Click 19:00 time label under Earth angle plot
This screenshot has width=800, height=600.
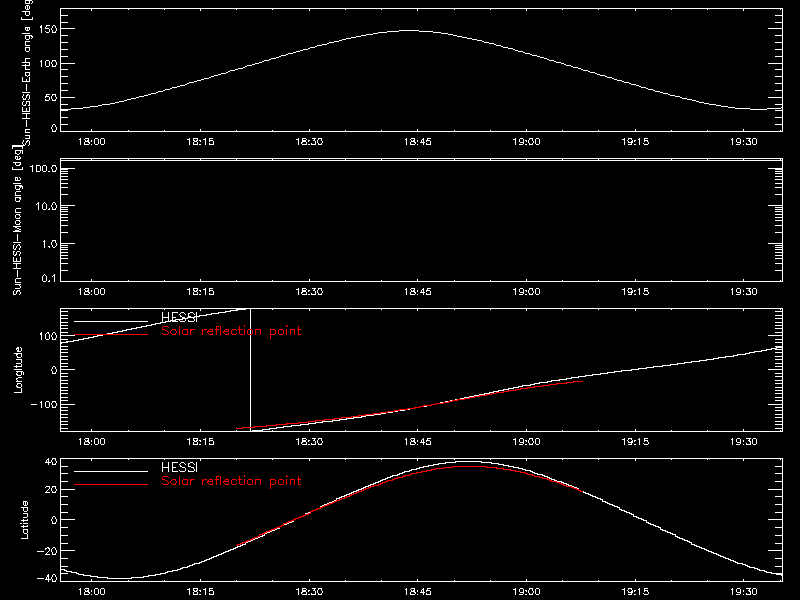527,142
